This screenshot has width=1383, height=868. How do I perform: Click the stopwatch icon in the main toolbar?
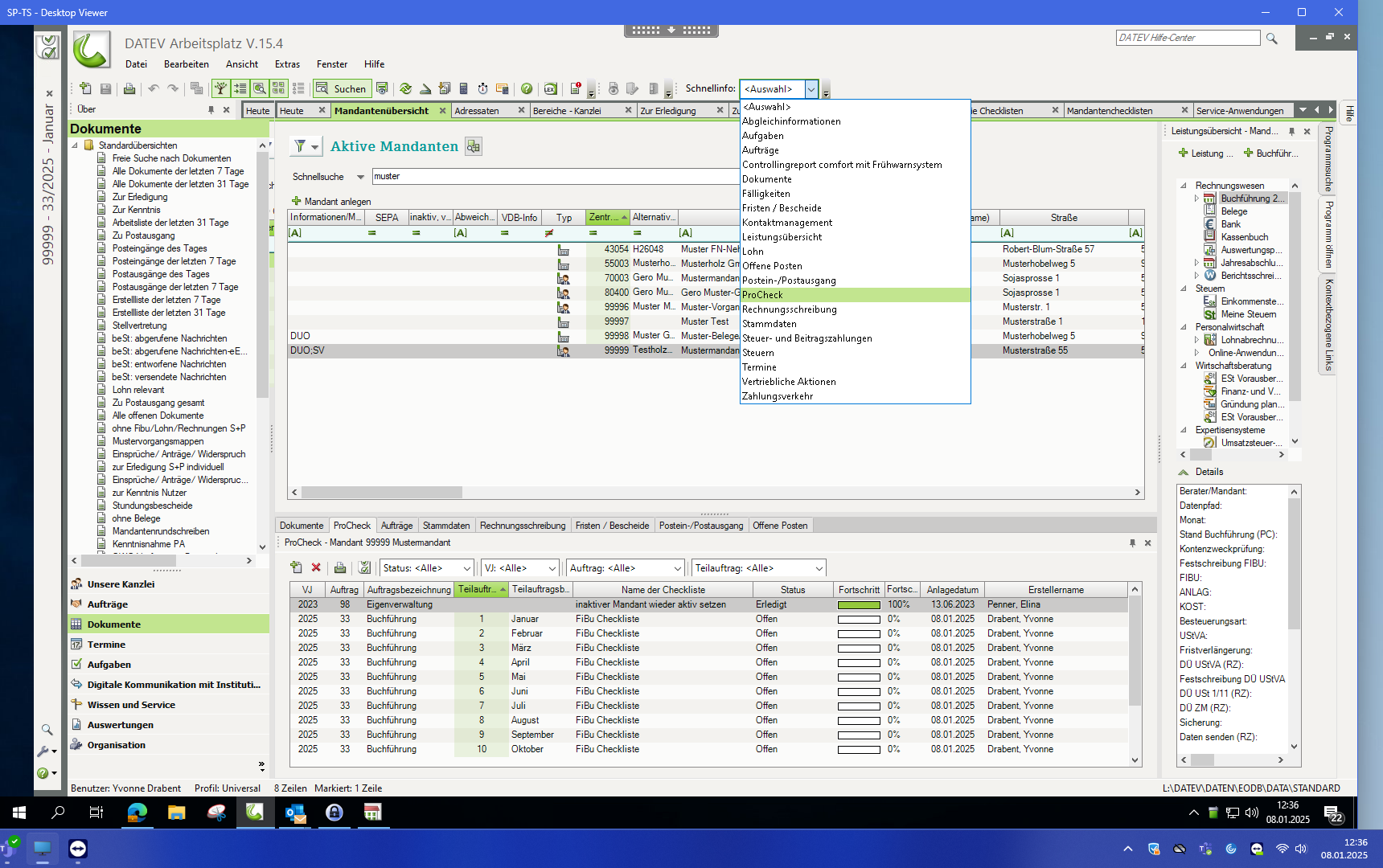(x=482, y=88)
